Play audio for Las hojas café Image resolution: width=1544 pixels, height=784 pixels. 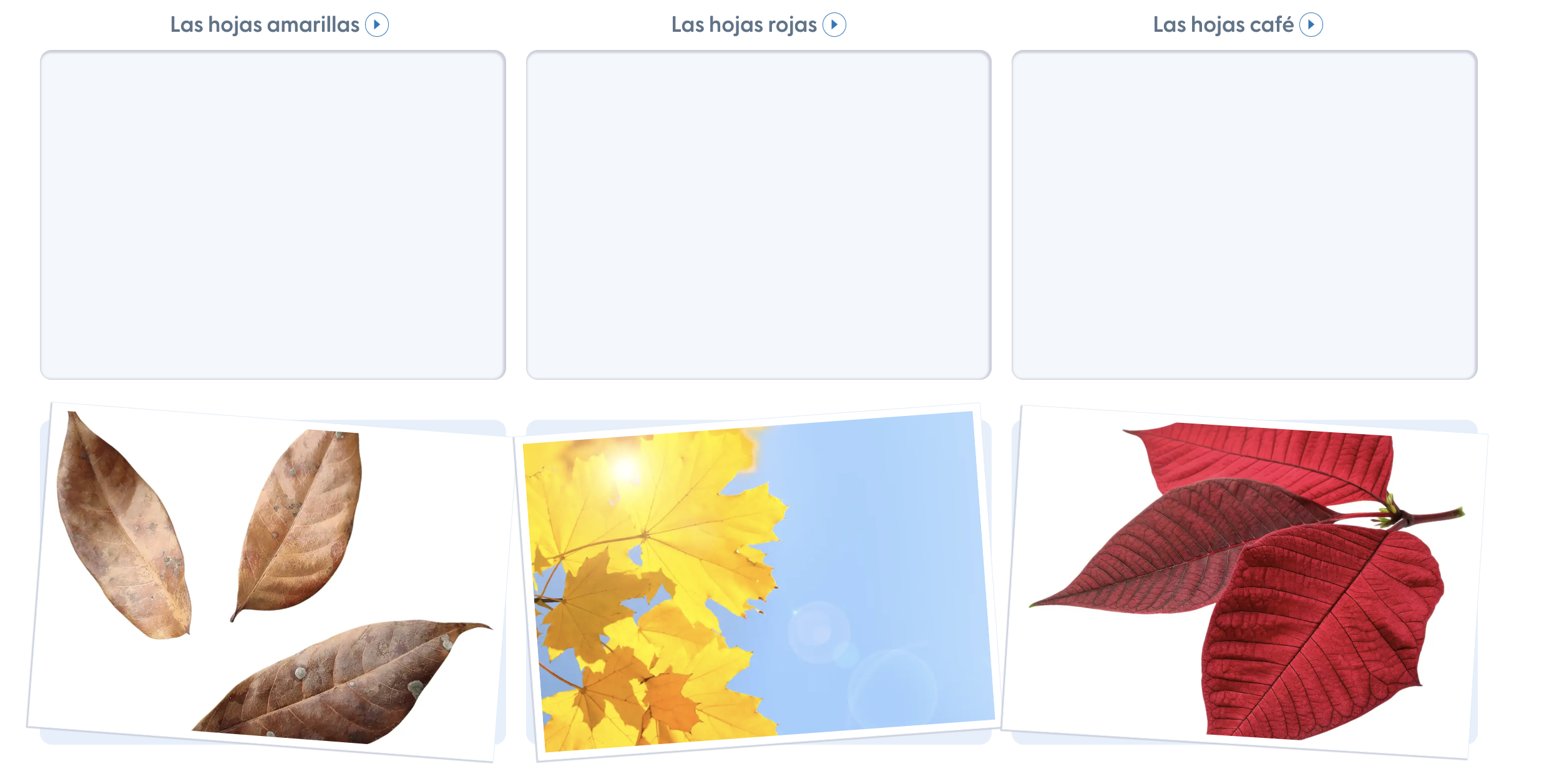click(x=1311, y=25)
